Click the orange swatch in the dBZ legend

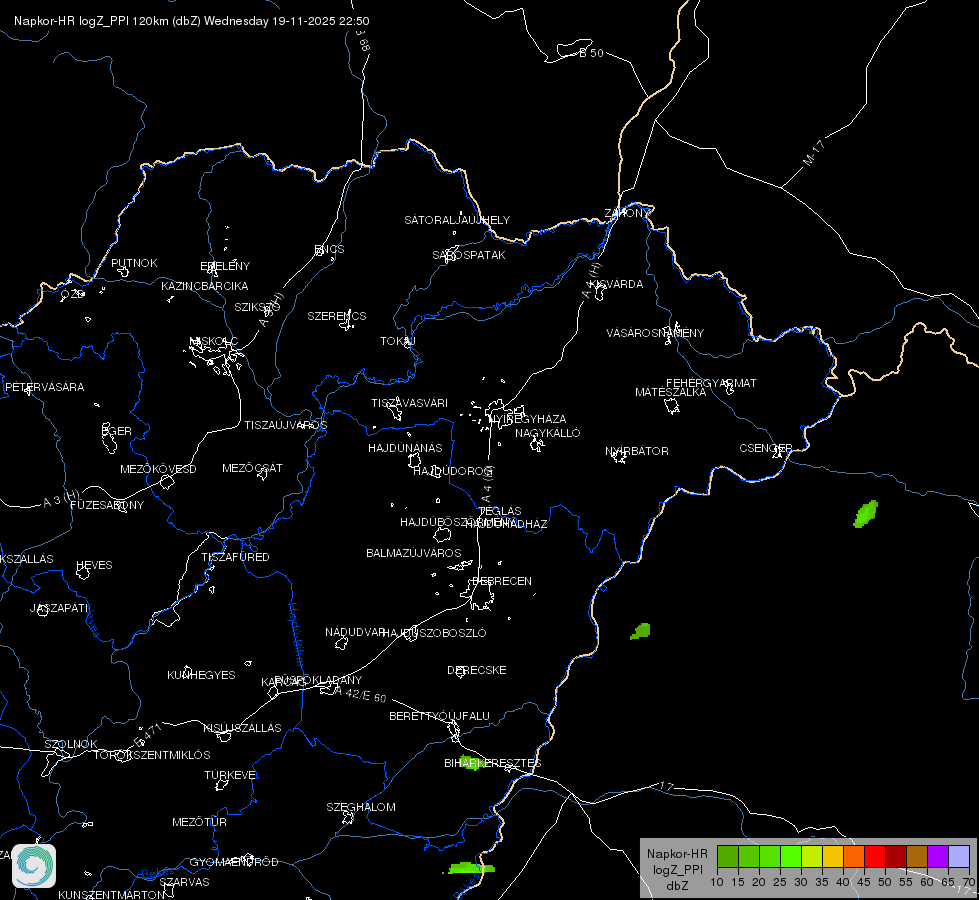coord(854,856)
